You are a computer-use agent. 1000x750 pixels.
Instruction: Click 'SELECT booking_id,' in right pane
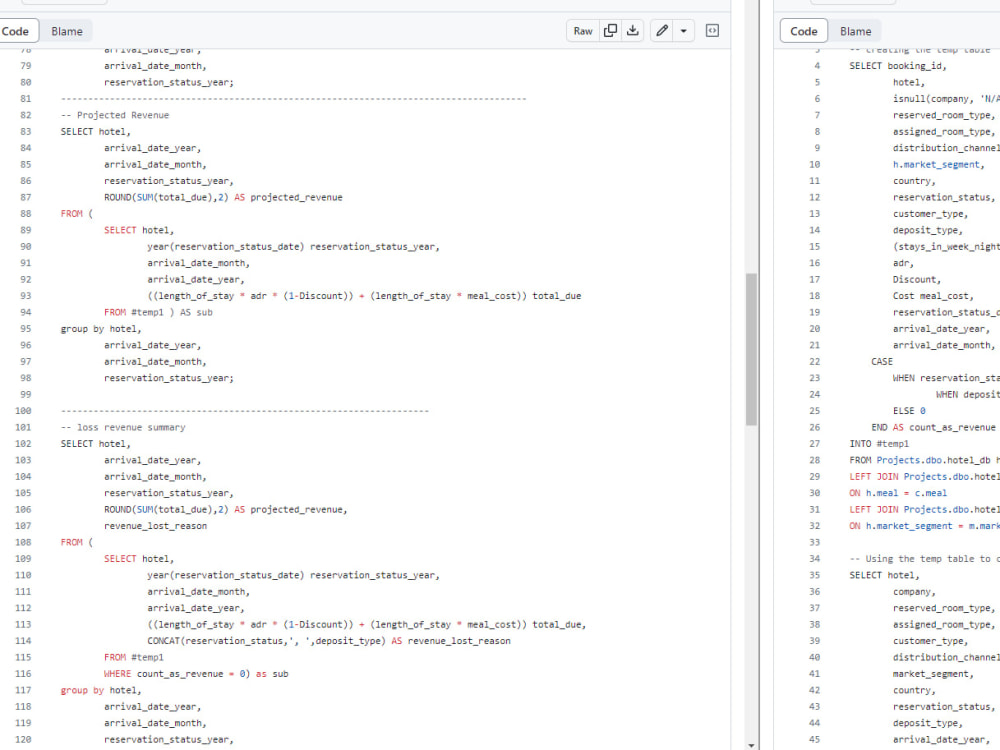(898, 66)
